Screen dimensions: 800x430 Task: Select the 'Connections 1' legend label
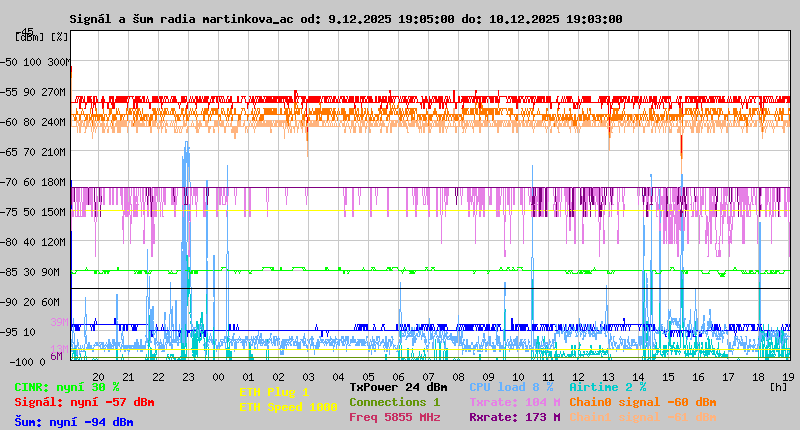tap(394, 402)
